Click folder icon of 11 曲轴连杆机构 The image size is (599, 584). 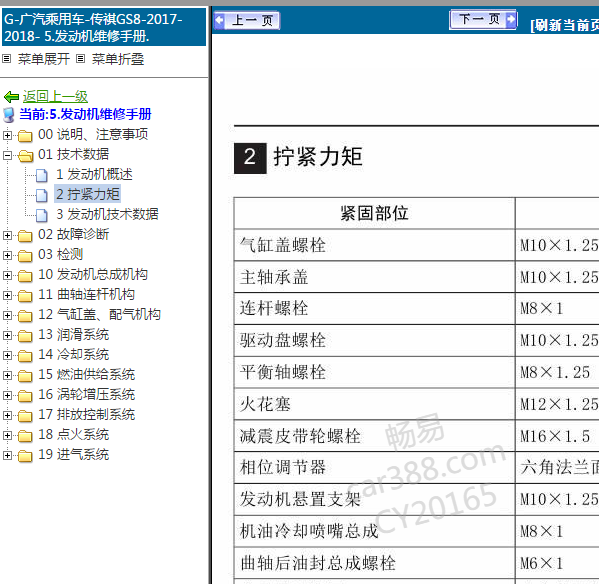point(25,296)
